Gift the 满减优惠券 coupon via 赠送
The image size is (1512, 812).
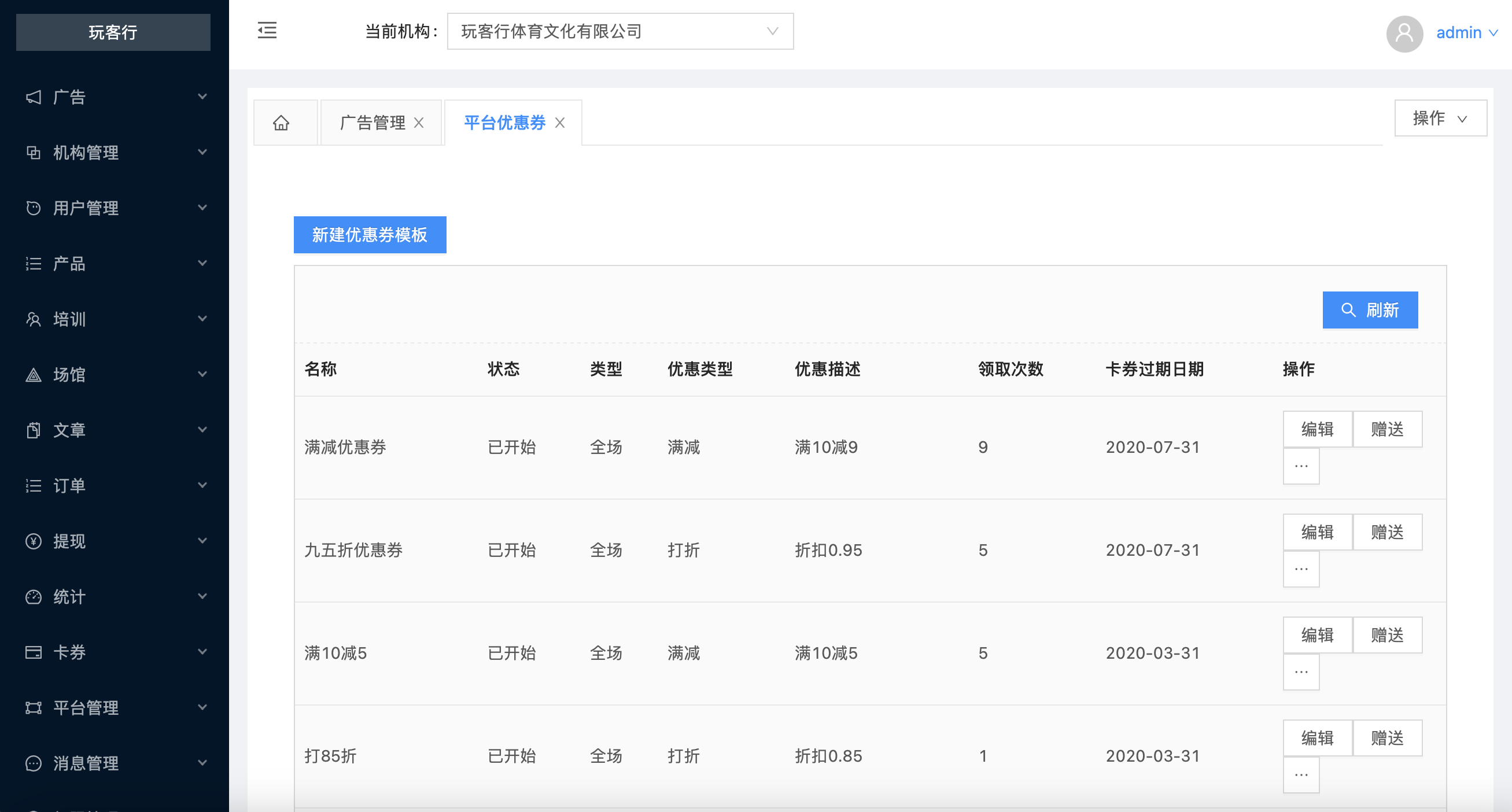[1387, 430]
